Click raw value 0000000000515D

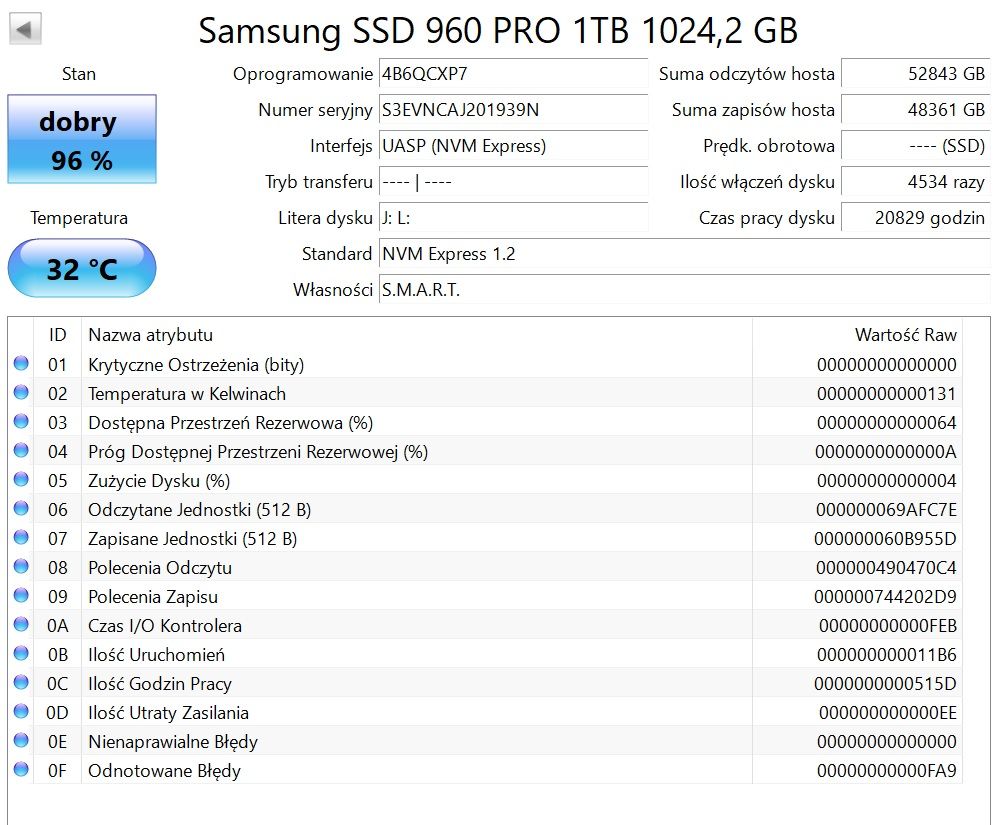885,683
